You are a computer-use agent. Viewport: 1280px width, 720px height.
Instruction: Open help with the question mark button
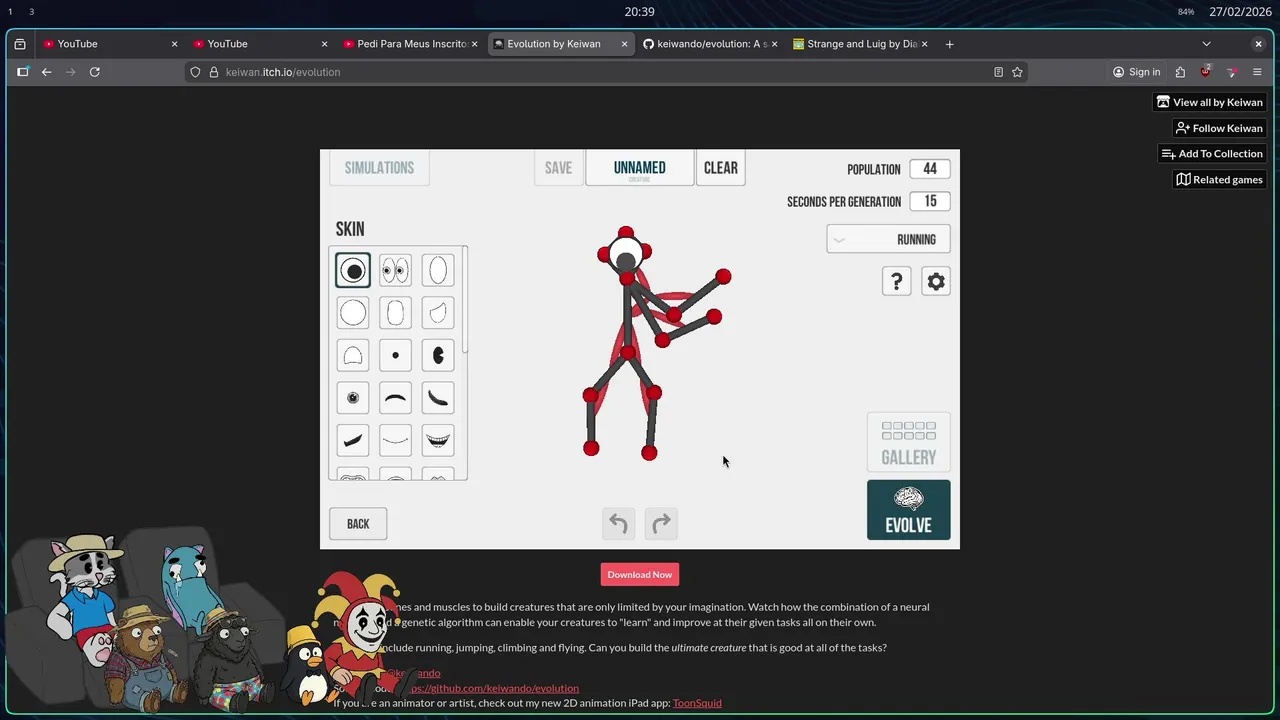tap(897, 282)
